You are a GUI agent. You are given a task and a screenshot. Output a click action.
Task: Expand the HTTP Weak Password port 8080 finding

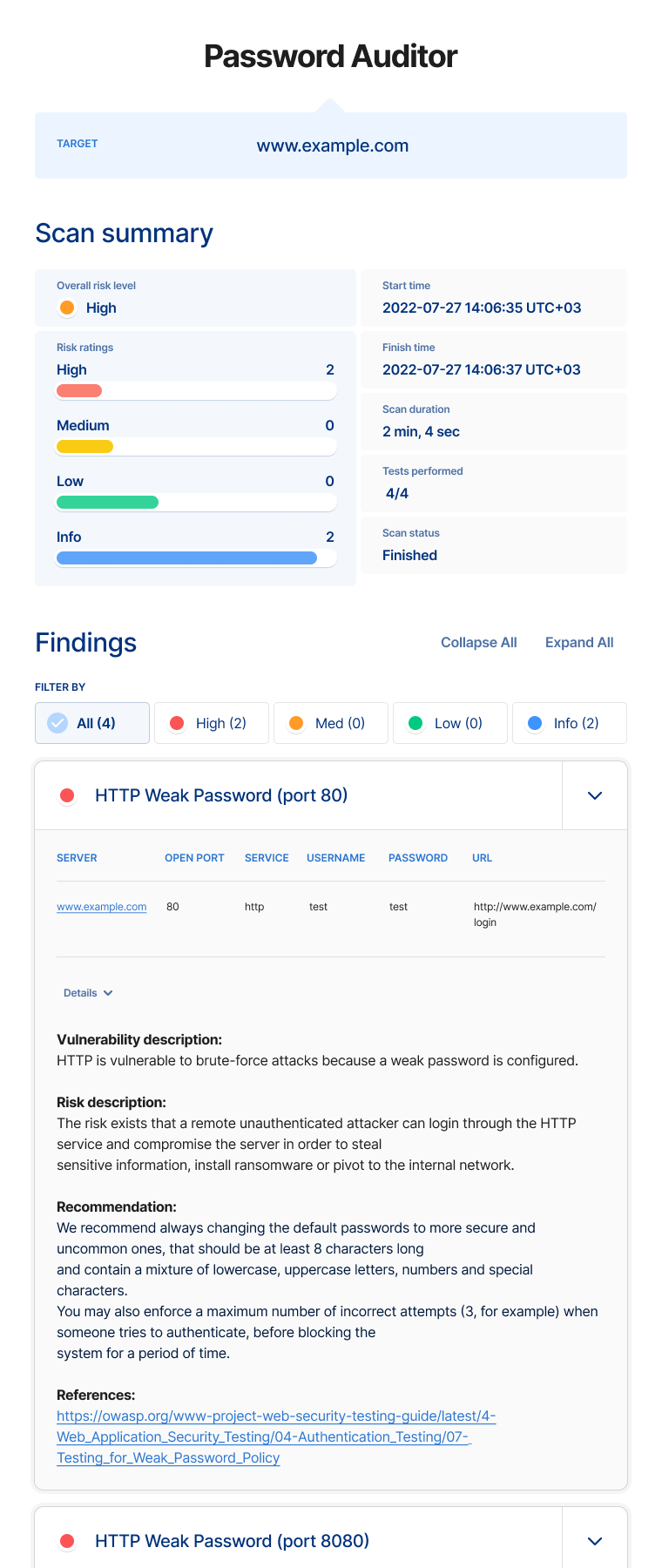(x=594, y=1541)
